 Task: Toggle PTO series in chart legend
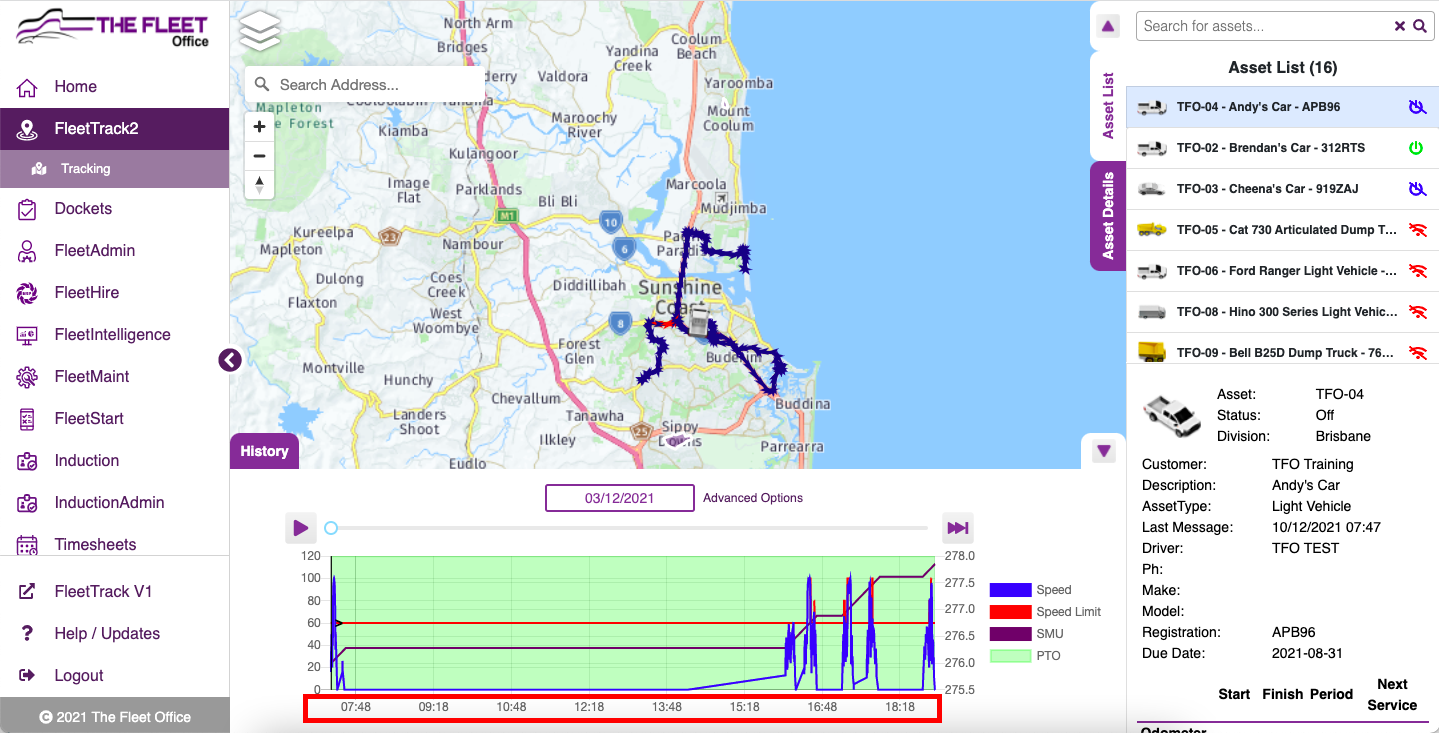point(1026,656)
